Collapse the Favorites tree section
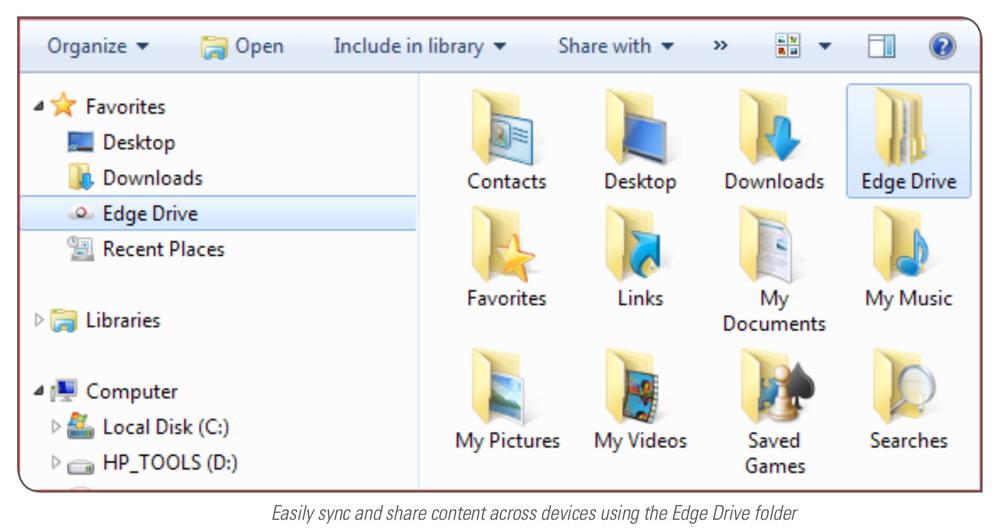 tap(39, 107)
